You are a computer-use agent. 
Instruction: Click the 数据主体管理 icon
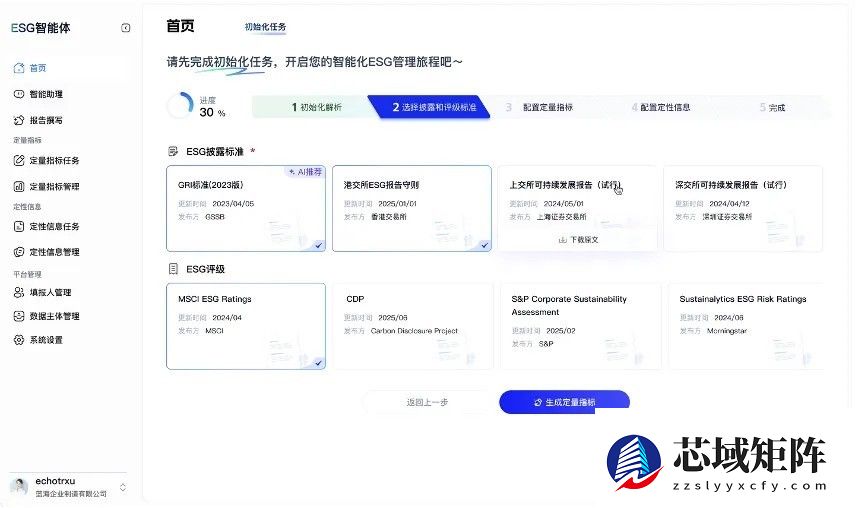pyautogui.click(x=19, y=316)
